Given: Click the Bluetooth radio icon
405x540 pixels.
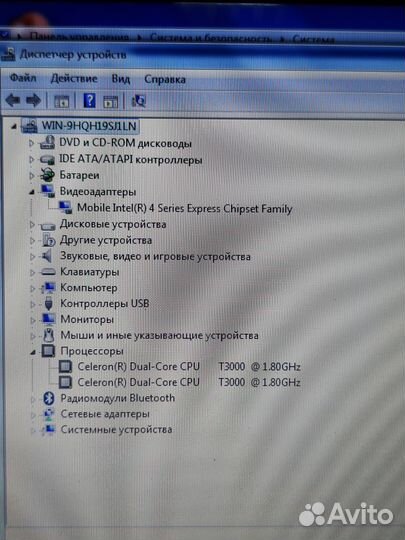Looking at the screenshot, I should click(49, 398).
